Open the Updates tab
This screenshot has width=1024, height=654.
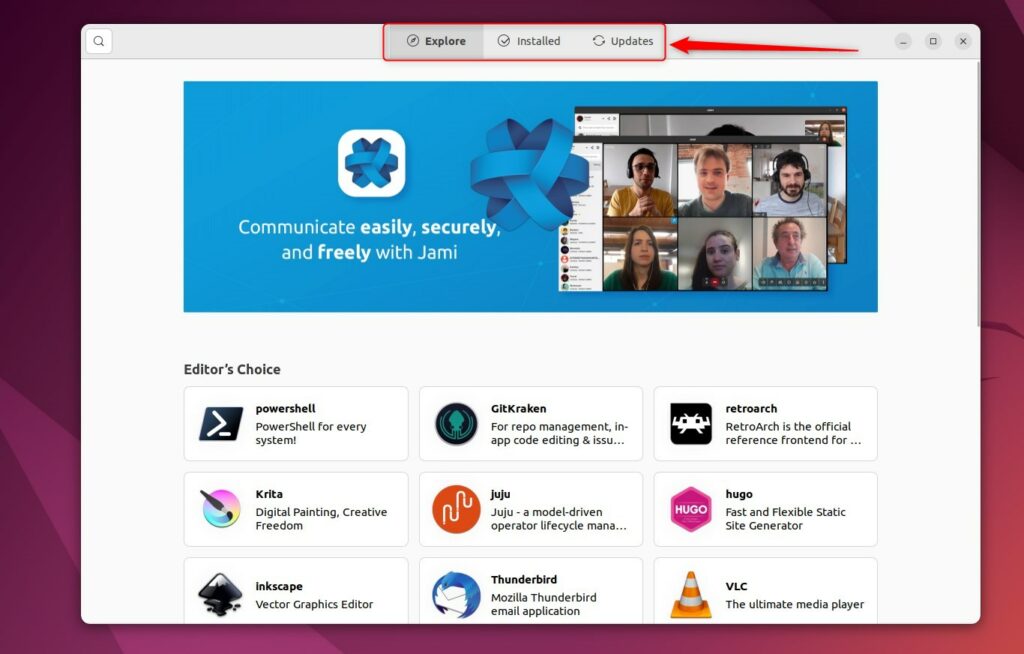(x=622, y=41)
